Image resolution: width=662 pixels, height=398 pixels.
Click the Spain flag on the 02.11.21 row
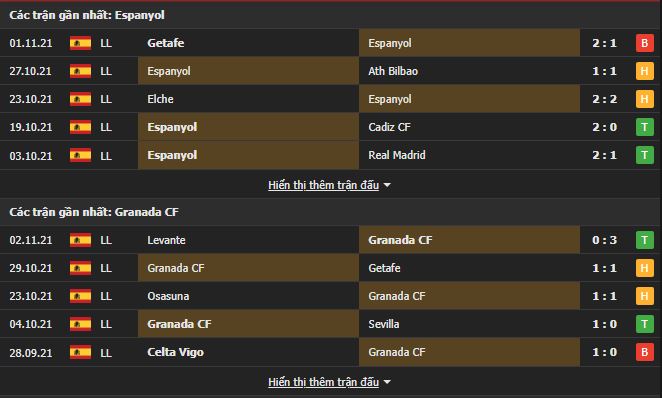pos(80,240)
